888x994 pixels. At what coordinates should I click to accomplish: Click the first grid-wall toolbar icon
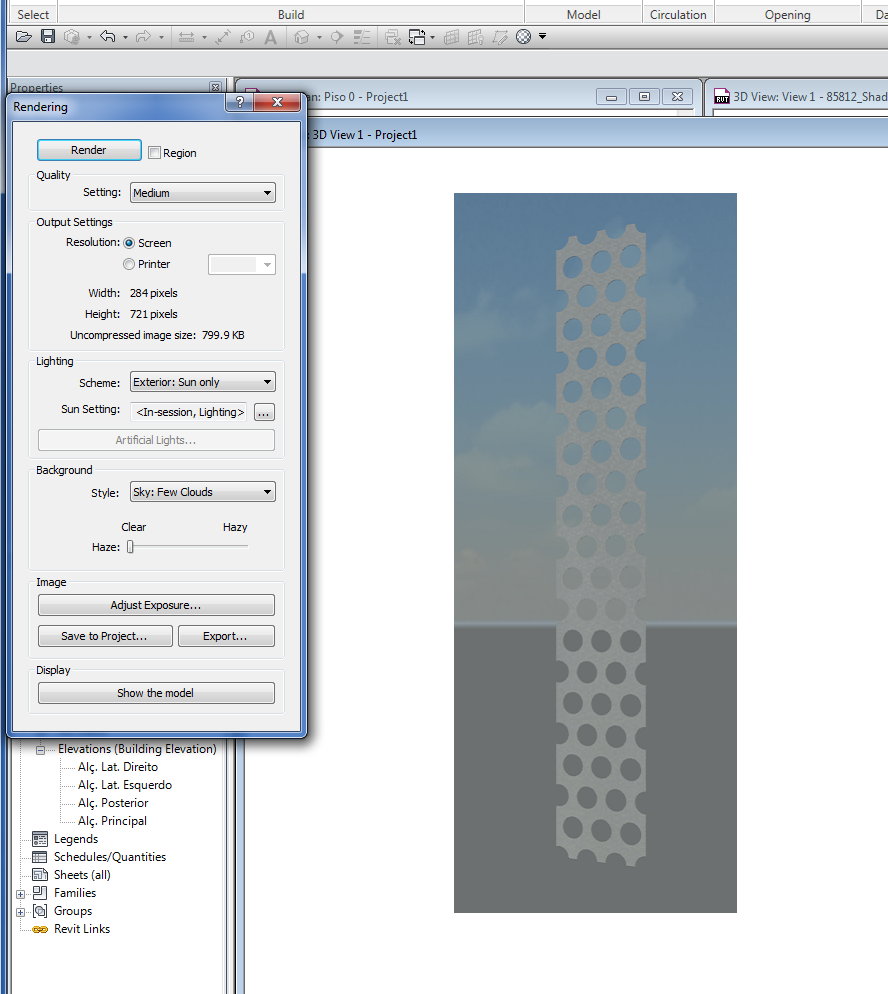451,37
